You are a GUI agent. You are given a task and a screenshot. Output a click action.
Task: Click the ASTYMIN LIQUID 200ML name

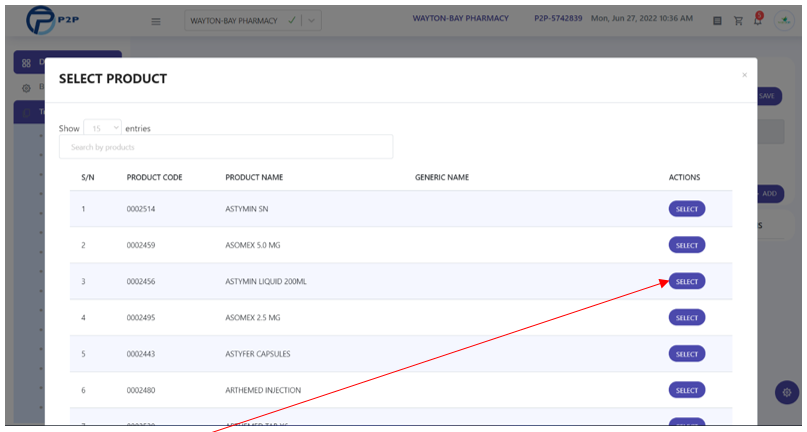pos(266,282)
